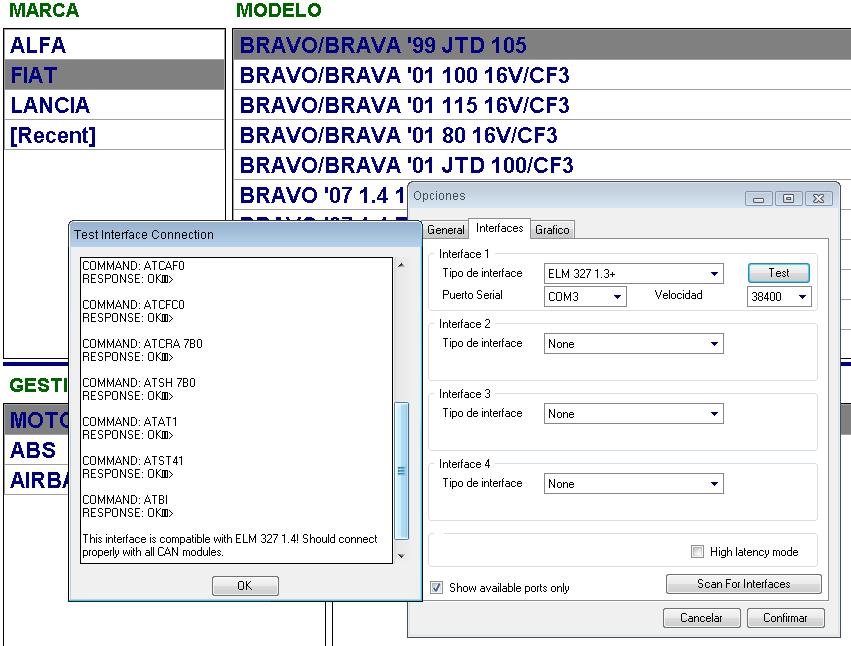Switch to the Grafico tab in Opciones
The width and height of the screenshot is (851, 646).
pos(552,230)
